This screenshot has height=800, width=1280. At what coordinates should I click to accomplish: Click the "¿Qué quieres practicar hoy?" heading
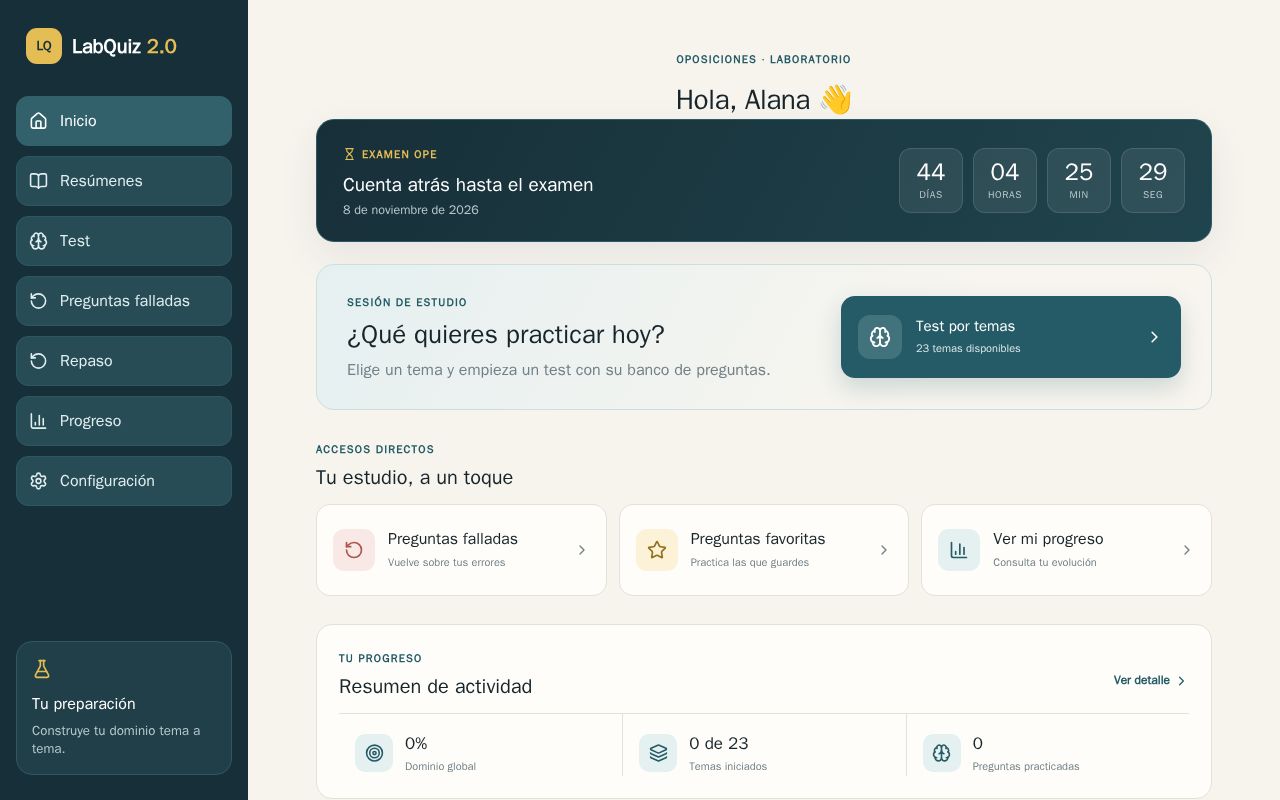tap(506, 334)
